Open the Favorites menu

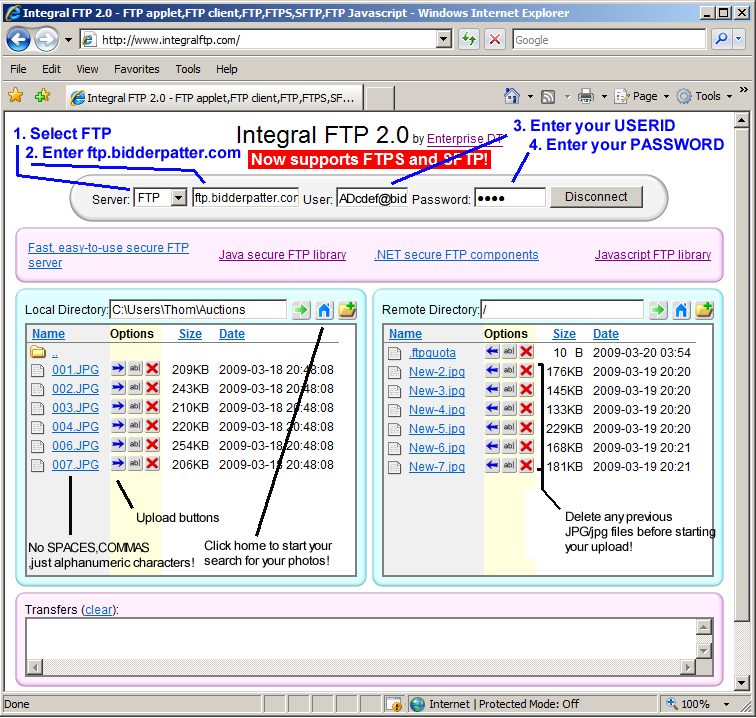(136, 69)
